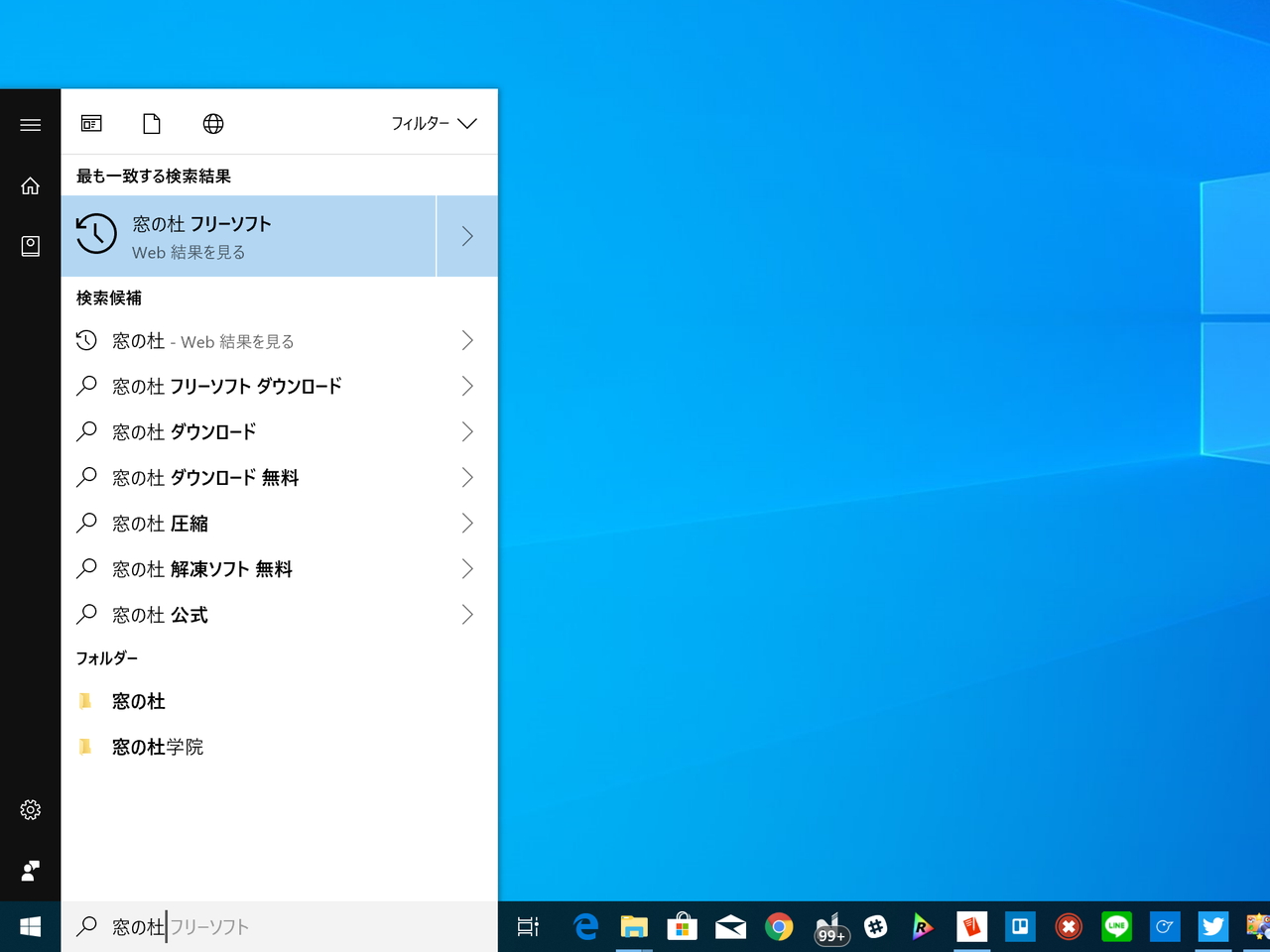The image size is (1270, 952).
Task: Click the Windows Start button
Action: (30, 926)
